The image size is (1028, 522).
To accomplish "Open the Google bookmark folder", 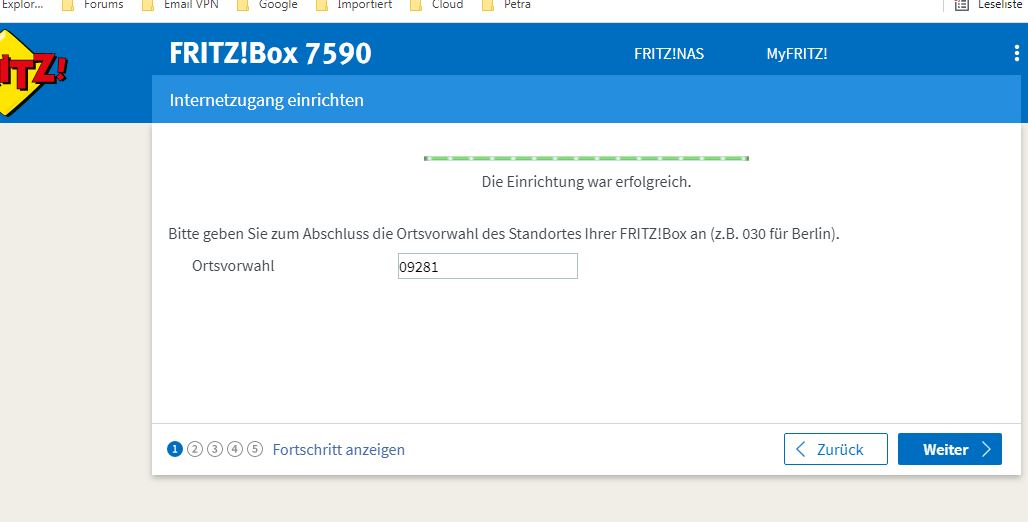I will pos(267,5).
